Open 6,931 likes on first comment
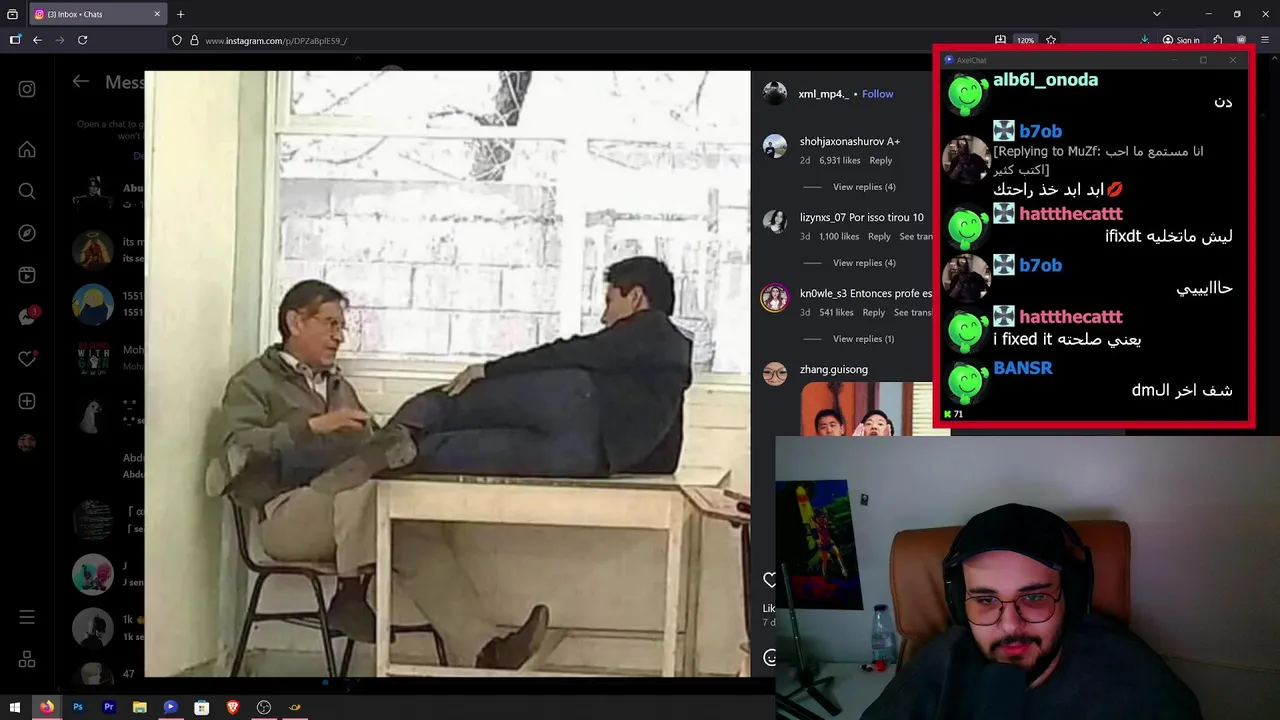Image resolution: width=1280 pixels, height=720 pixels. [x=840, y=160]
